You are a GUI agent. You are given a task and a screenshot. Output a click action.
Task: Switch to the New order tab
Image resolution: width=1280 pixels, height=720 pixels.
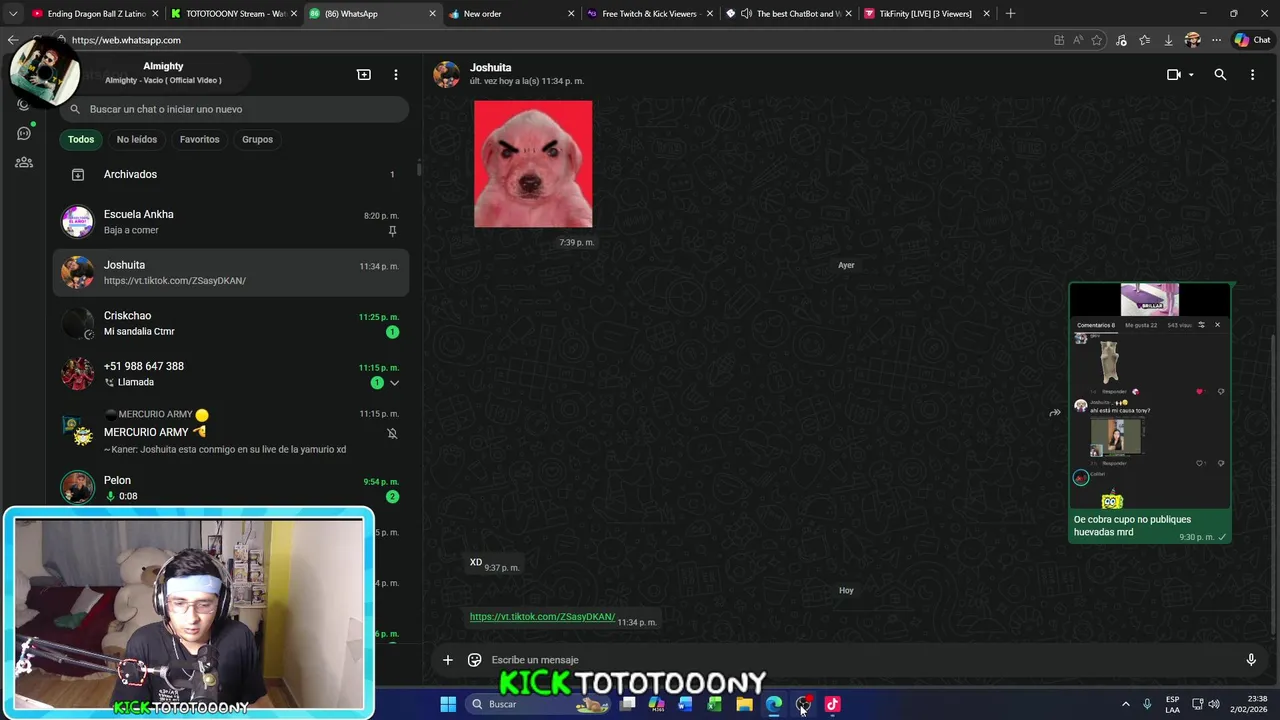[x=510, y=14]
